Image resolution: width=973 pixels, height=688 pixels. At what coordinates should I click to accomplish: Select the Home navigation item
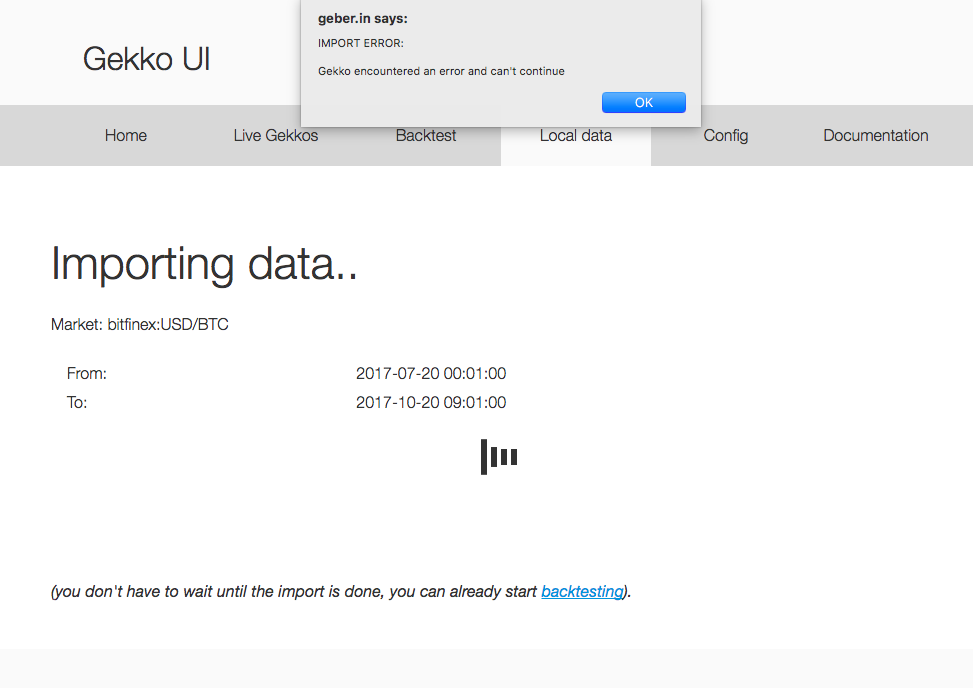click(x=125, y=135)
